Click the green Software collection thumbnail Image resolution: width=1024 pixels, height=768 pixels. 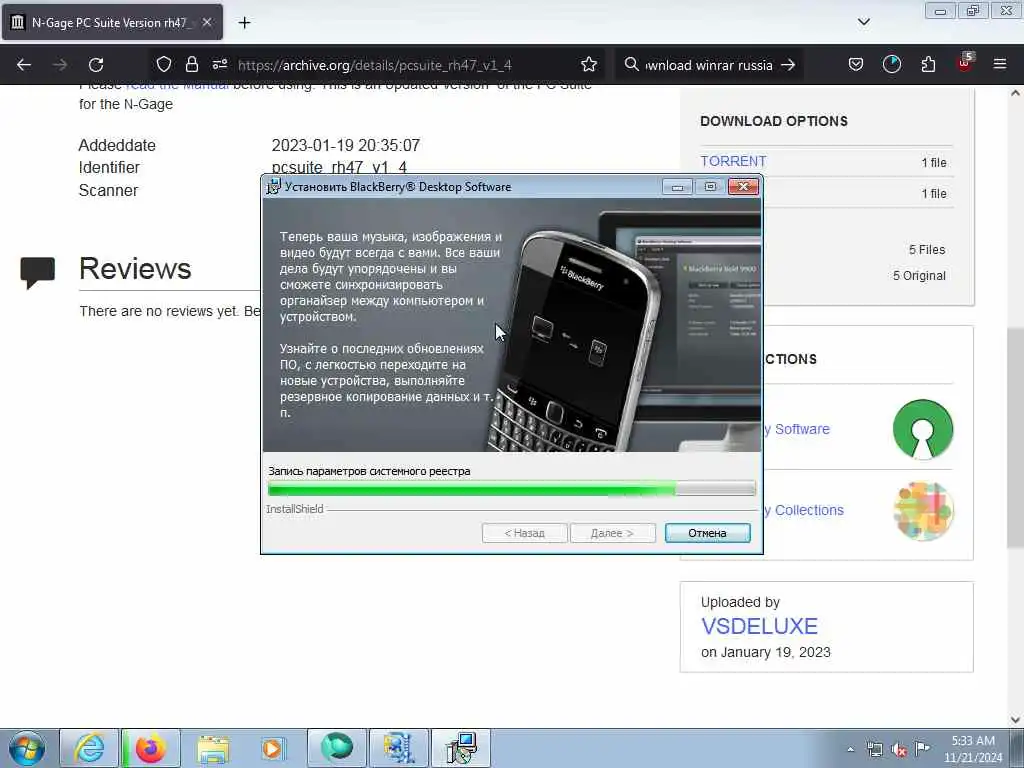coord(923,429)
